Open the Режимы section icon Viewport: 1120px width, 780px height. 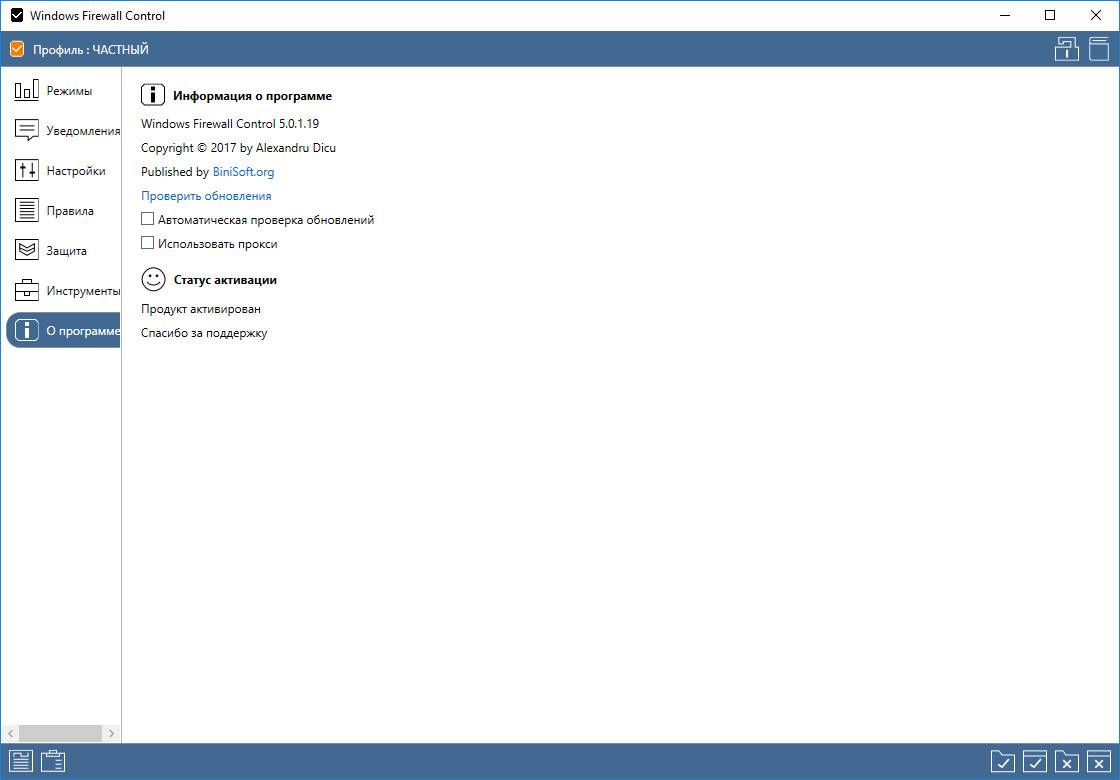tap(26, 90)
